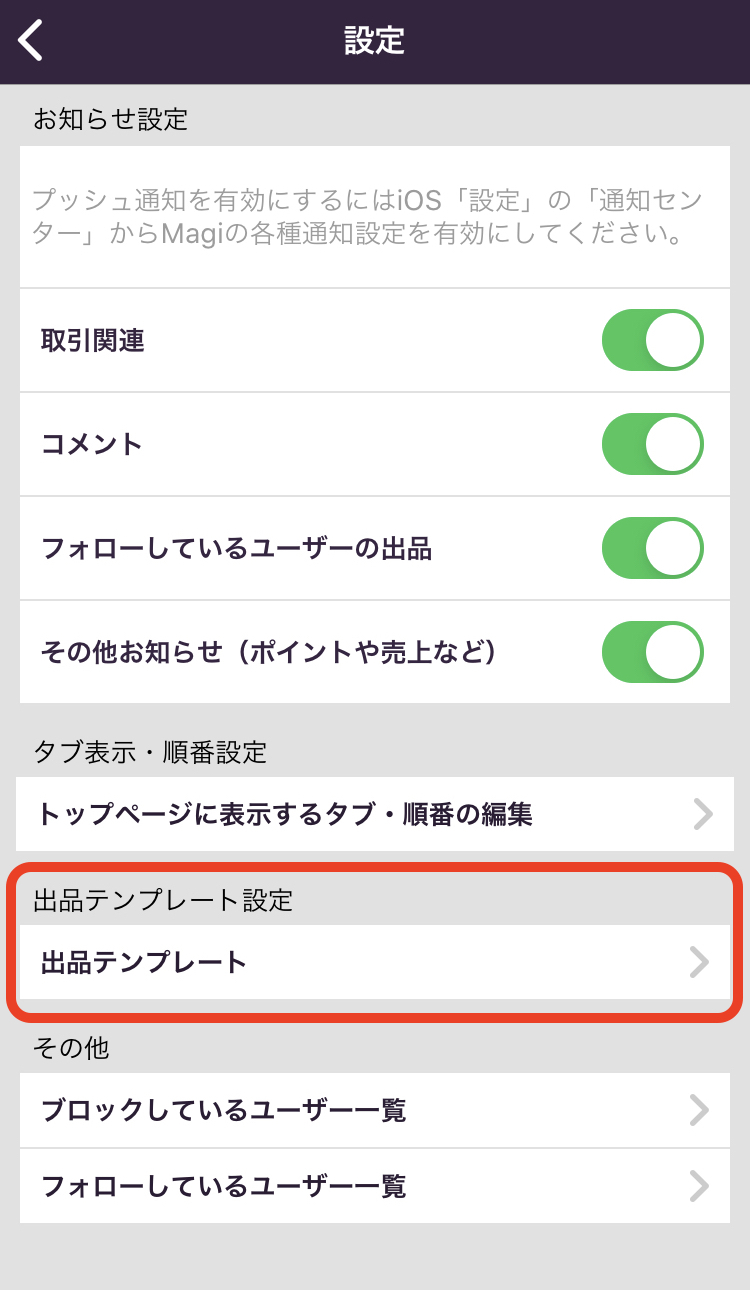Open トップページに表示するタブ・順番の編集 label
The height and width of the screenshot is (1290, 750).
click(x=285, y=814)
